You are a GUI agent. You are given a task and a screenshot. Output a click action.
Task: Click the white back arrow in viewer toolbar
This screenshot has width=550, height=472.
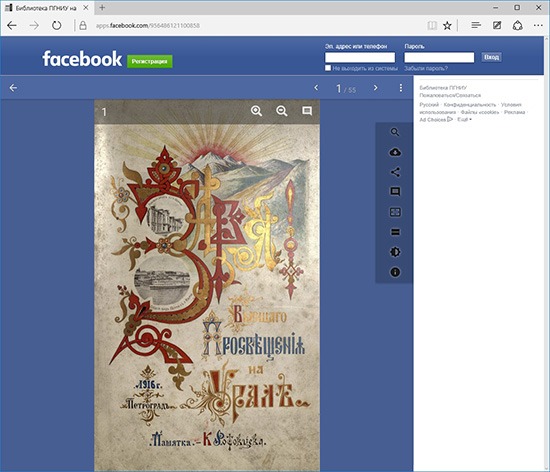pyautogui.click(x=13, y=88)
